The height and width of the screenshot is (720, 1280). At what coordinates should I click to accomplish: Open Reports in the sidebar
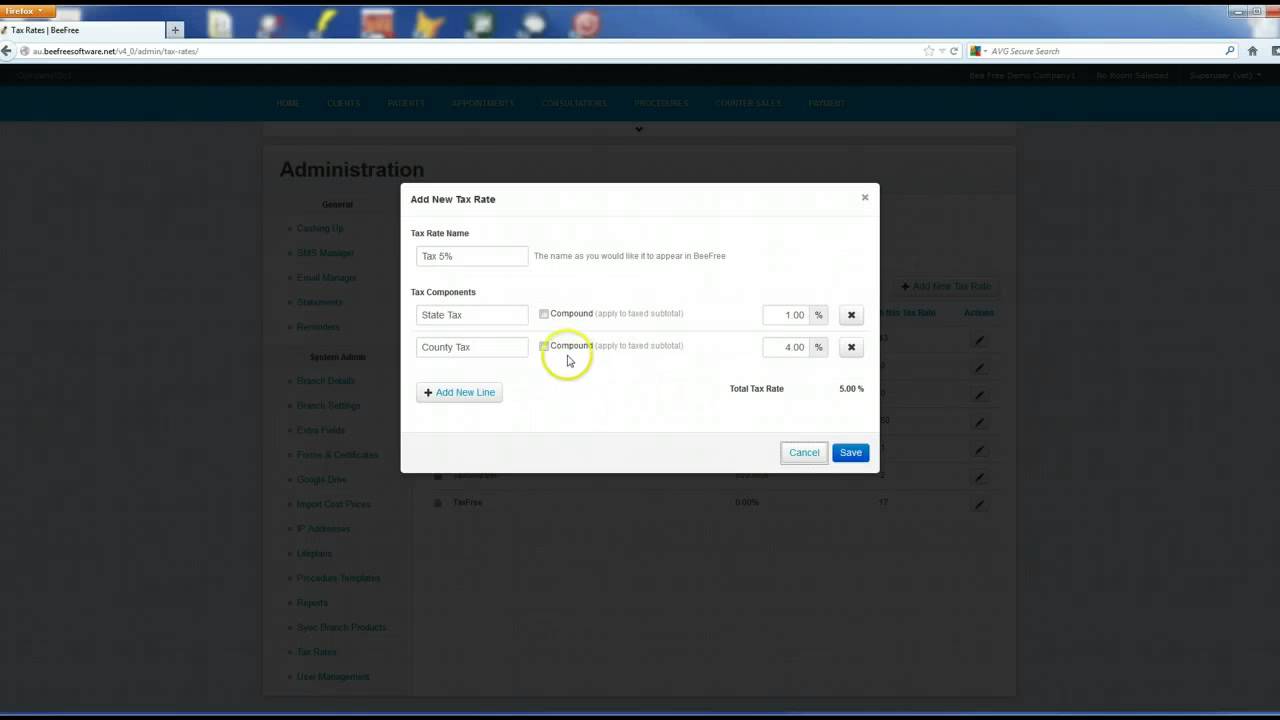(x=312, y=603)
